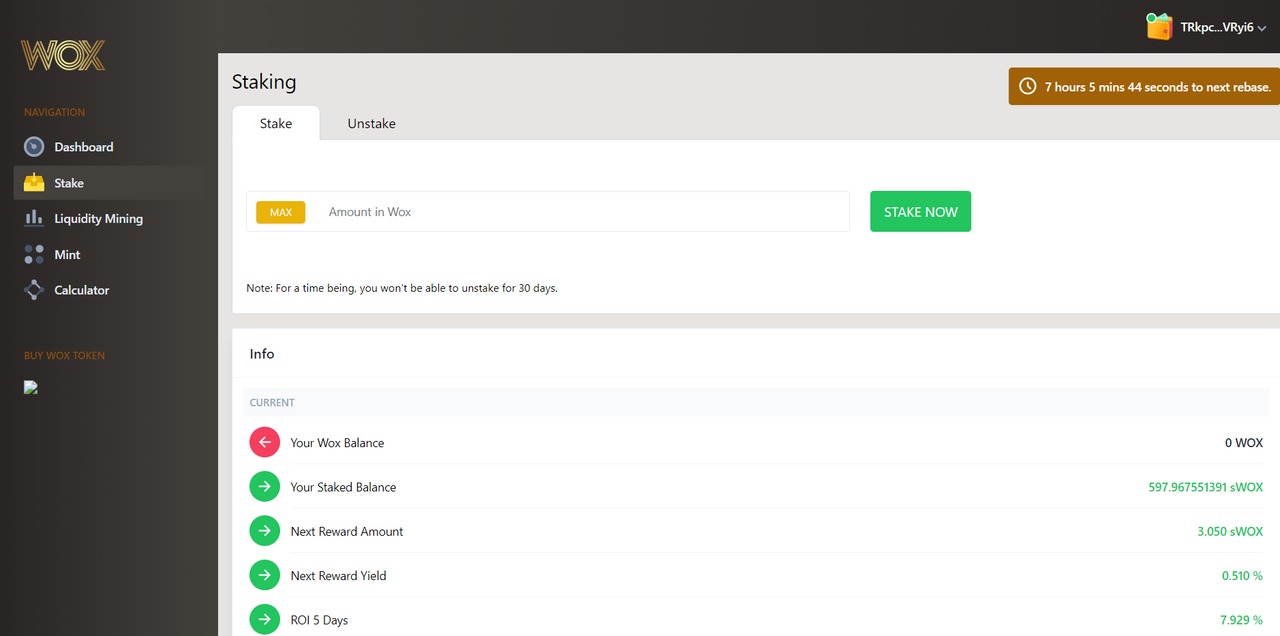The height and width of the screenshot is (636, 1280).
Task: Click the Next Reward Yield label
Action: point(338,576)
